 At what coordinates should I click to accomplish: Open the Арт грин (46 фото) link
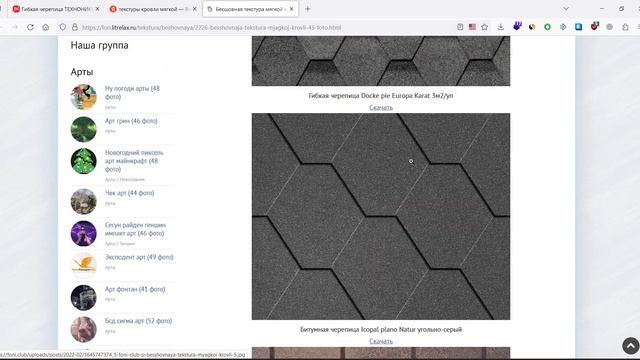pos(131,121)
